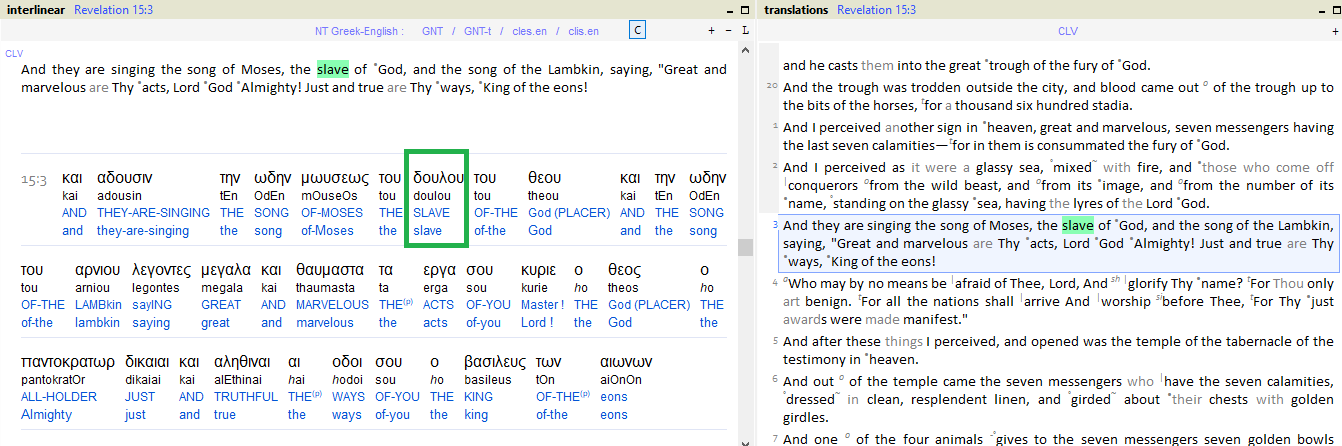Select the Greek word οδοι

click(x=346, y=362)
